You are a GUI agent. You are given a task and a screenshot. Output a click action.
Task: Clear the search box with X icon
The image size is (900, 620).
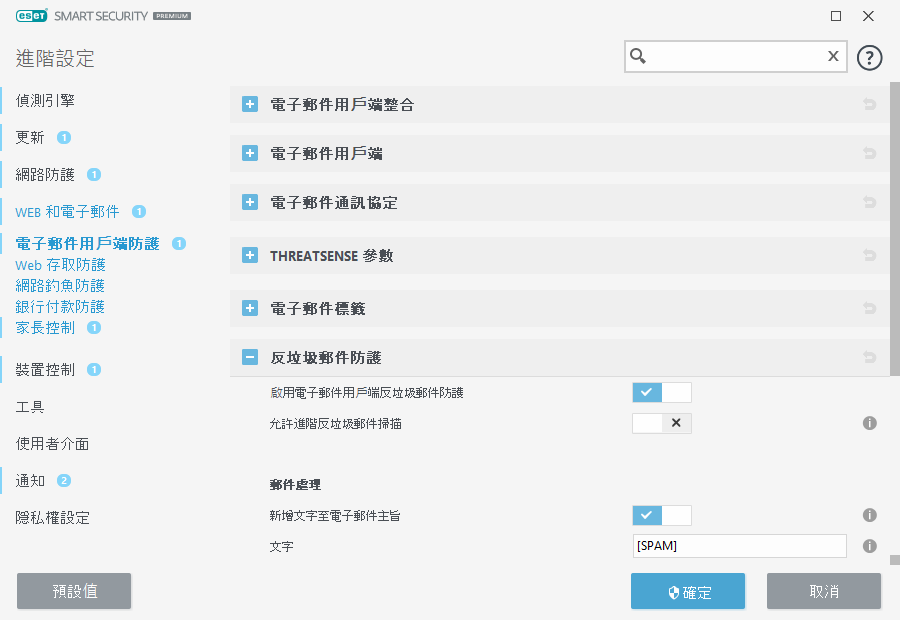[832, 57]
